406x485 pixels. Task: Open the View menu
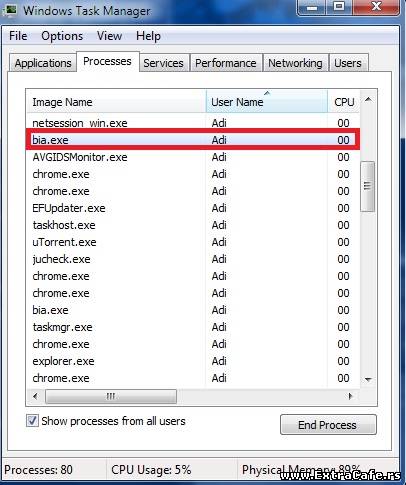click(109, 36)
